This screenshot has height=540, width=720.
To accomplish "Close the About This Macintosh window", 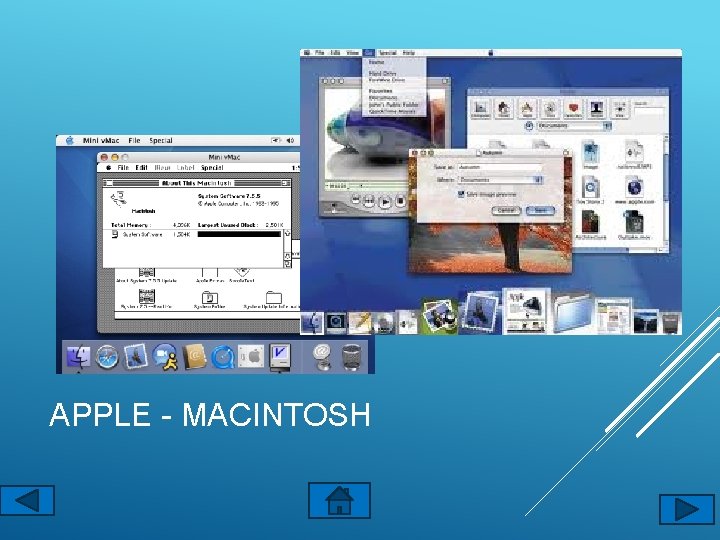I will [x=108, y=183].
